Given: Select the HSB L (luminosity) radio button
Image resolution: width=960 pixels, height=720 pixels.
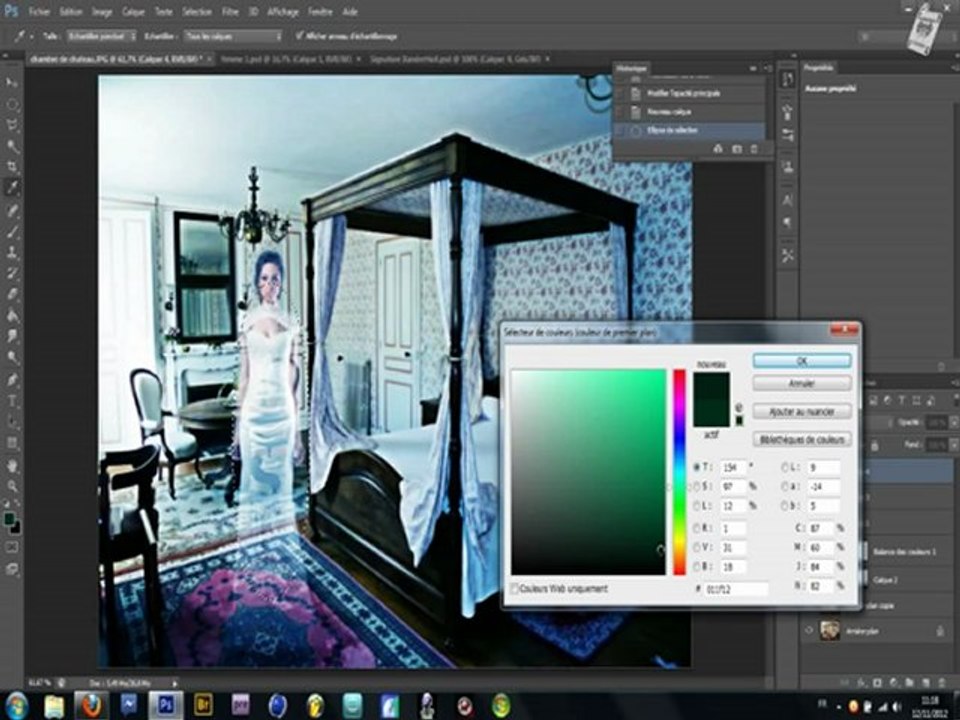Looking at the screenshot, I should coord(697,506).
